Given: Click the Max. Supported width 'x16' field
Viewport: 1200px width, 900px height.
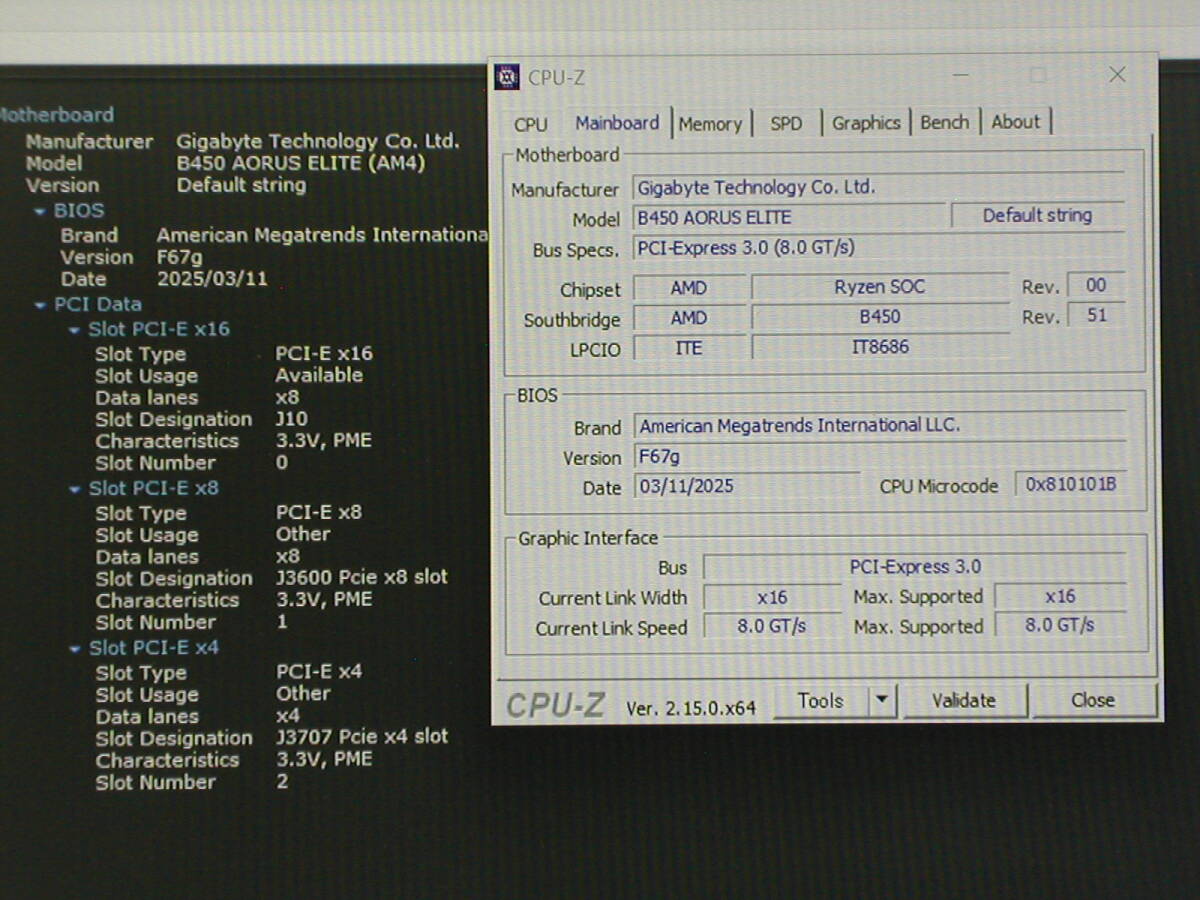Looking at the screenshot, I should (1060, 597).
